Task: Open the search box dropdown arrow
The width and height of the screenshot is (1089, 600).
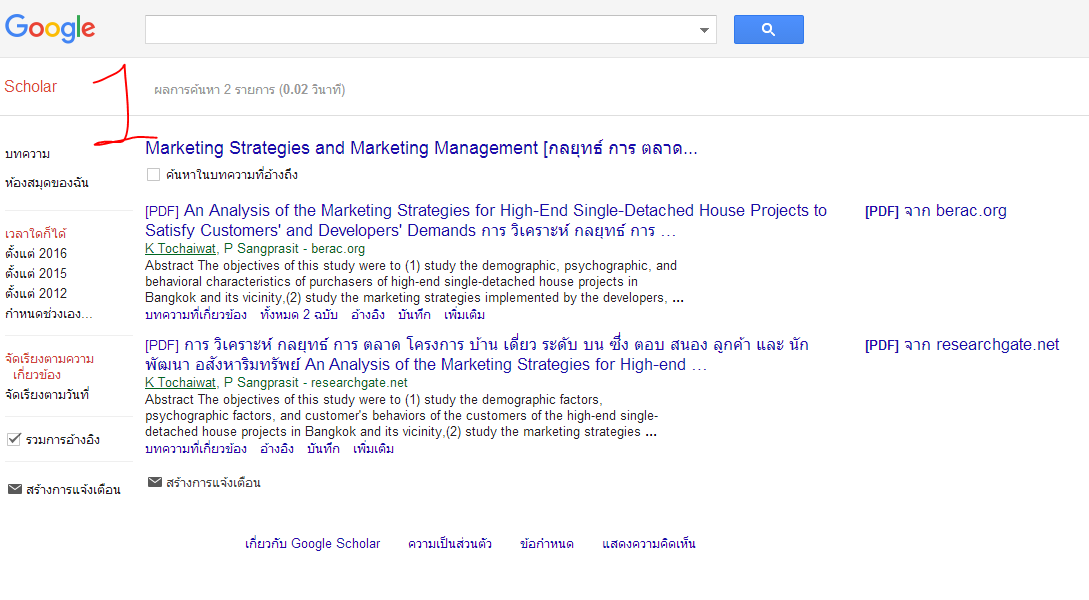Action: (x=704, y=30)
